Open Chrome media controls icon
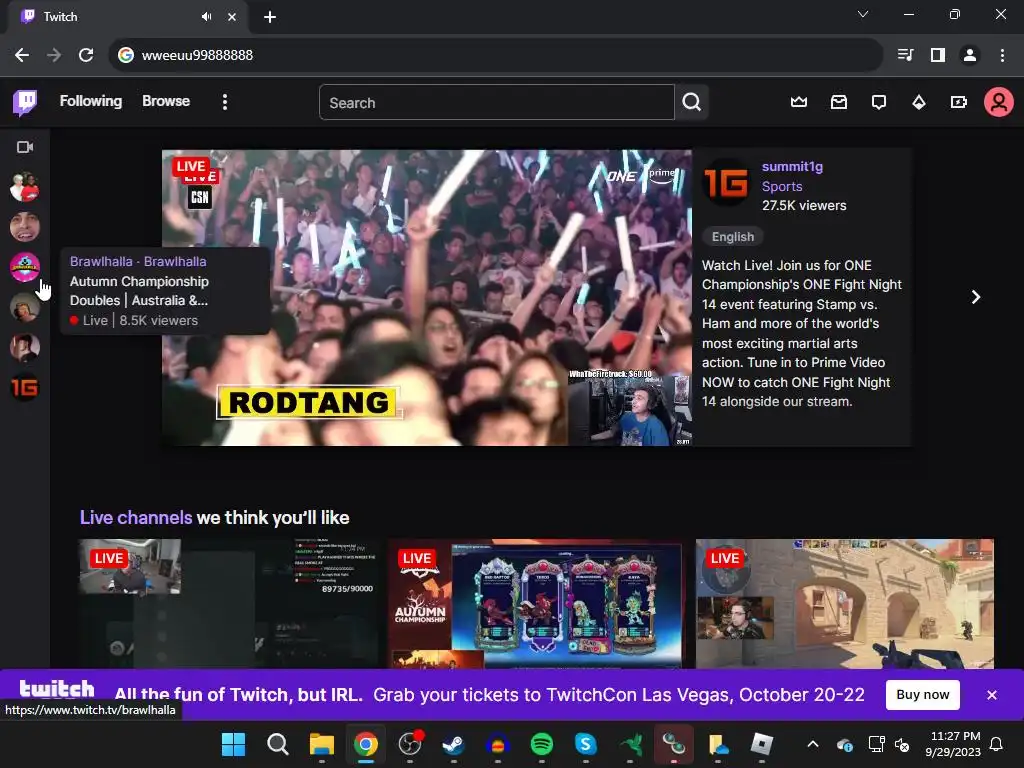 coord(905,55)
